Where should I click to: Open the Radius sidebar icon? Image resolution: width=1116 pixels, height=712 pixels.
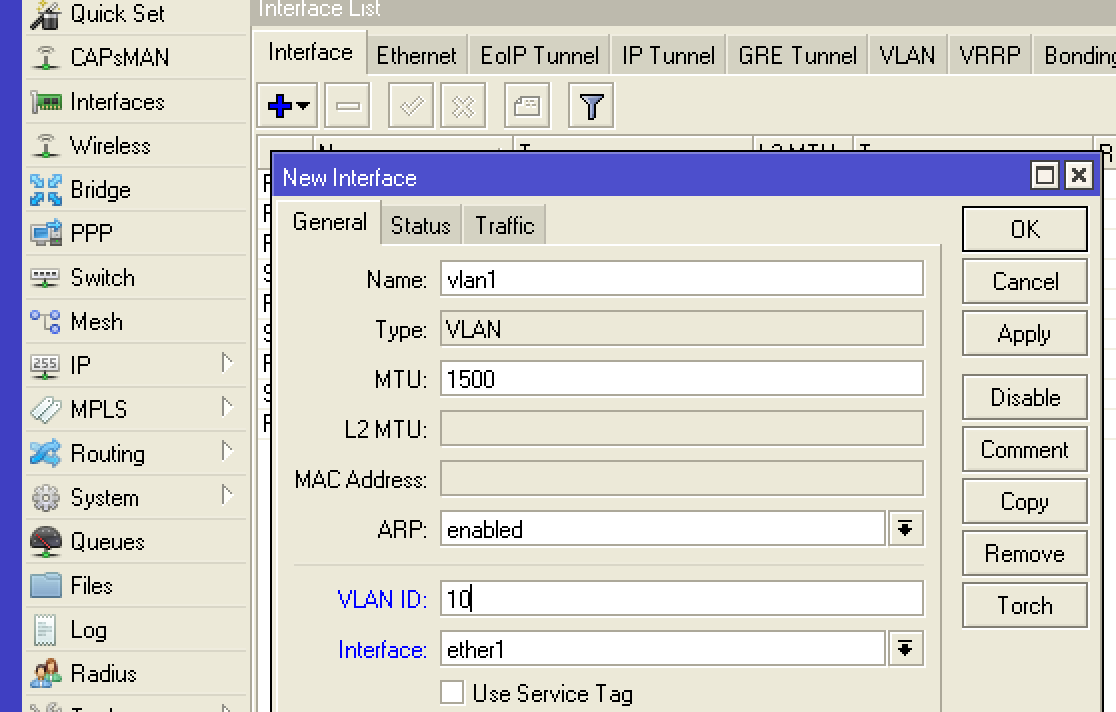[46, 674]
